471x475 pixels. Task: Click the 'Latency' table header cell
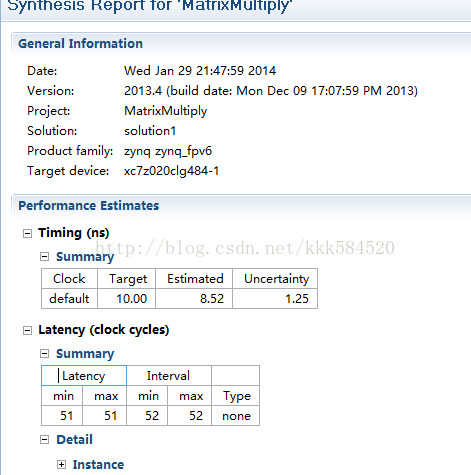84,376
